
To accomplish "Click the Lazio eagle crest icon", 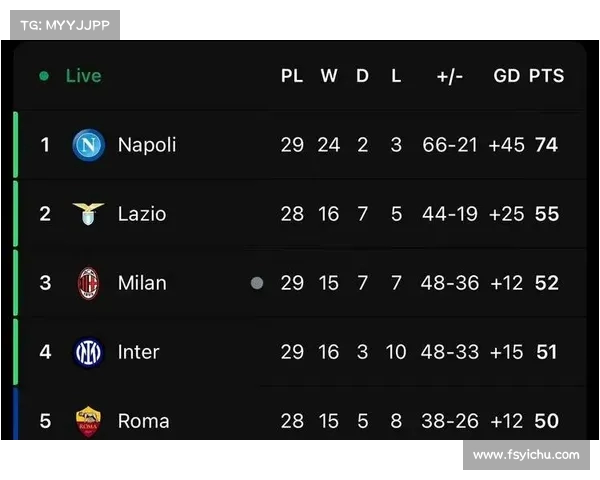I will pos(88,214).
